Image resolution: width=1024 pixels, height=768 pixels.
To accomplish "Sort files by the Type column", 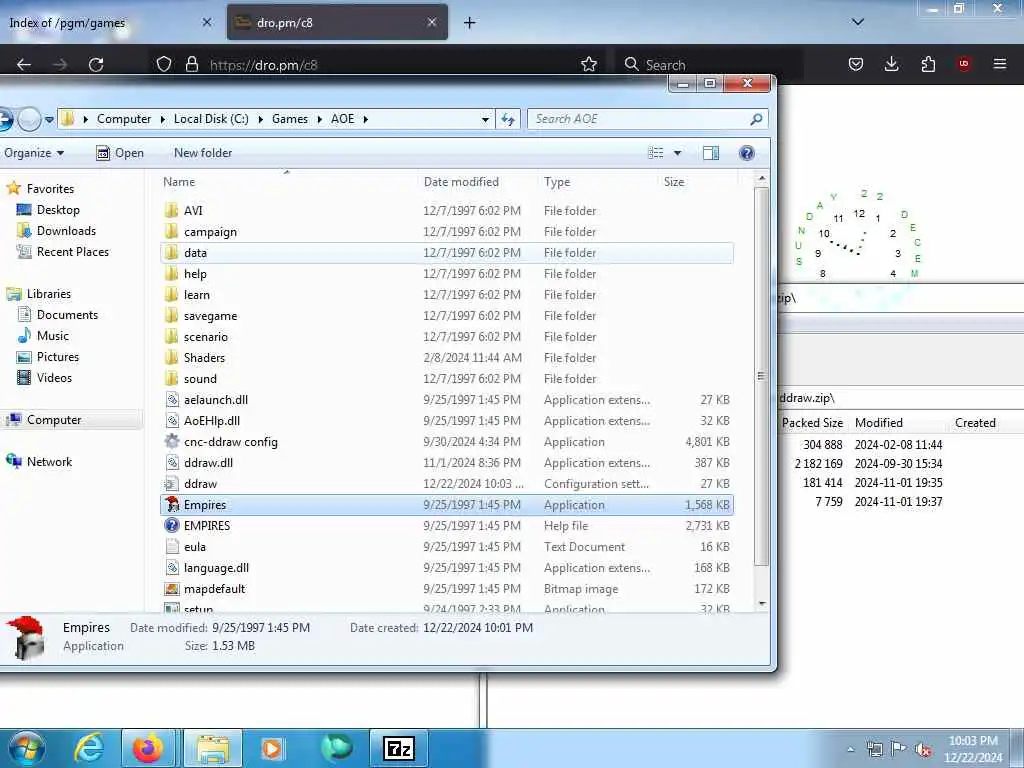I will tap(599, 182).
